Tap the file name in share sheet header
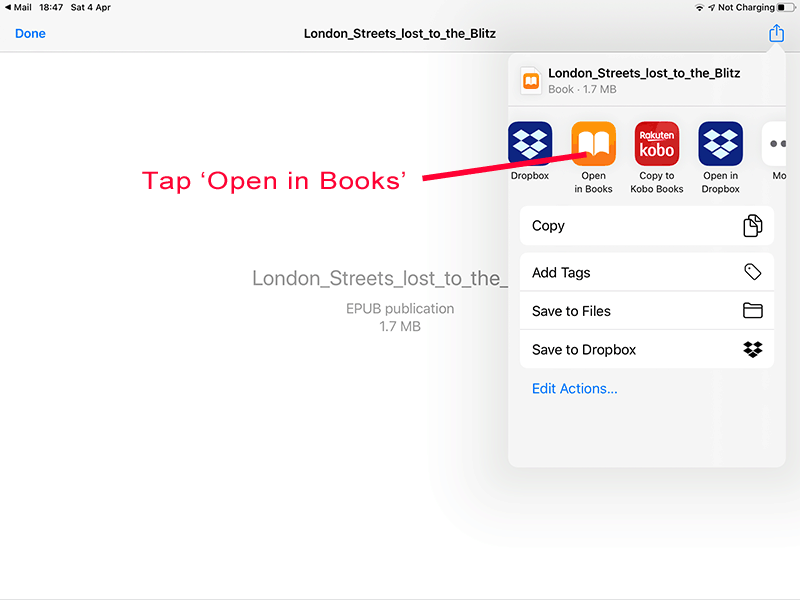This screenshot has height=600, width=800. pos(644,73)
